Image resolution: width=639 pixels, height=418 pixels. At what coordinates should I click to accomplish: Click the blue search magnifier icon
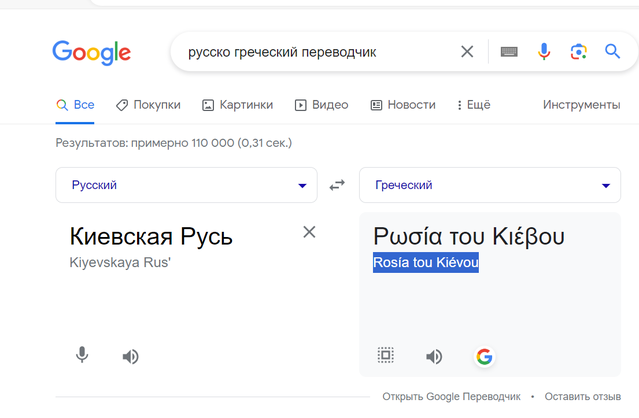tap(612, 52)
